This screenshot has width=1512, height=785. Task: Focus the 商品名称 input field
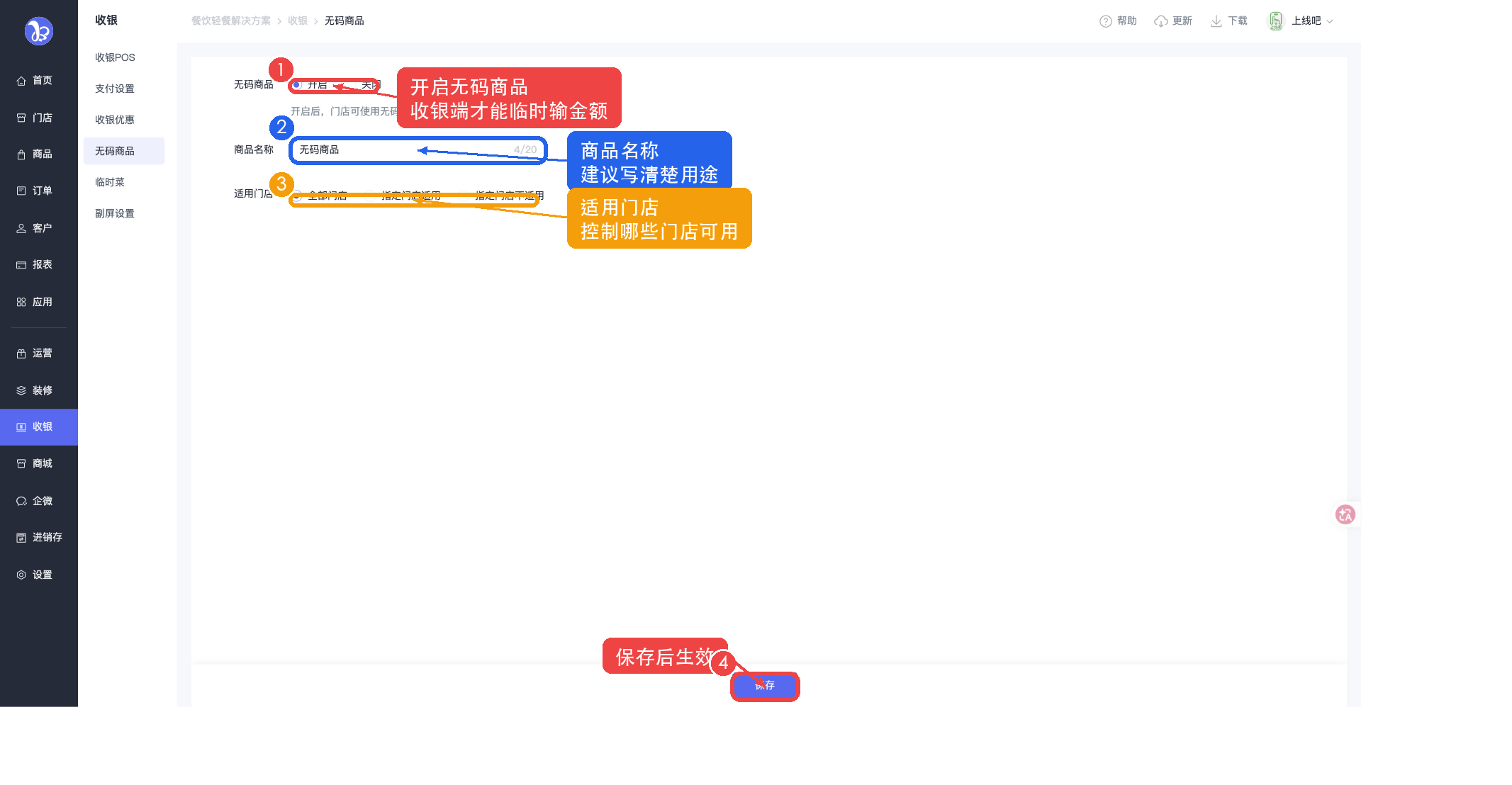(x=418, y=150)
